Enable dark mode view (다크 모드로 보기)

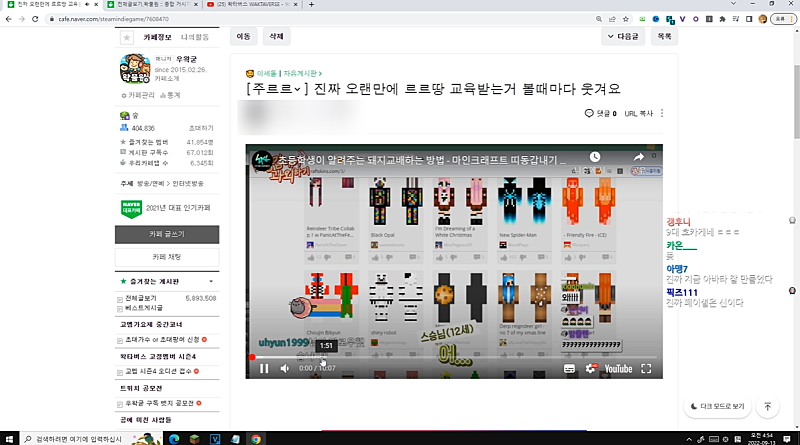click(x=717, y=407)
